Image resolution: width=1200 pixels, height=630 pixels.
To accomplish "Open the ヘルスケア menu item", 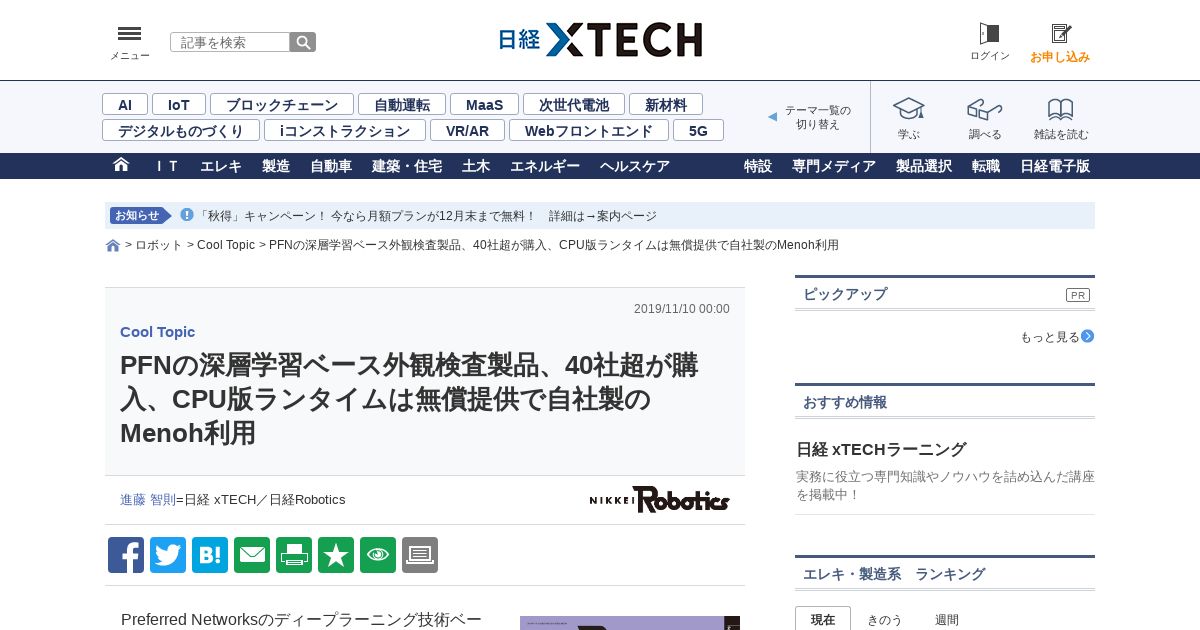I will tap(635, 166).
